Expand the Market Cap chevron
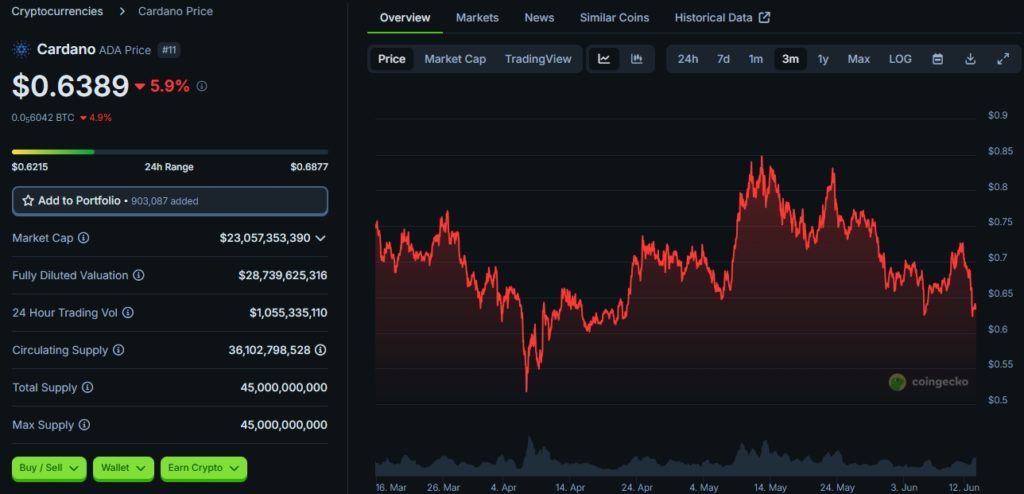This screenshot has height=494, width=1024. [320, 238]
